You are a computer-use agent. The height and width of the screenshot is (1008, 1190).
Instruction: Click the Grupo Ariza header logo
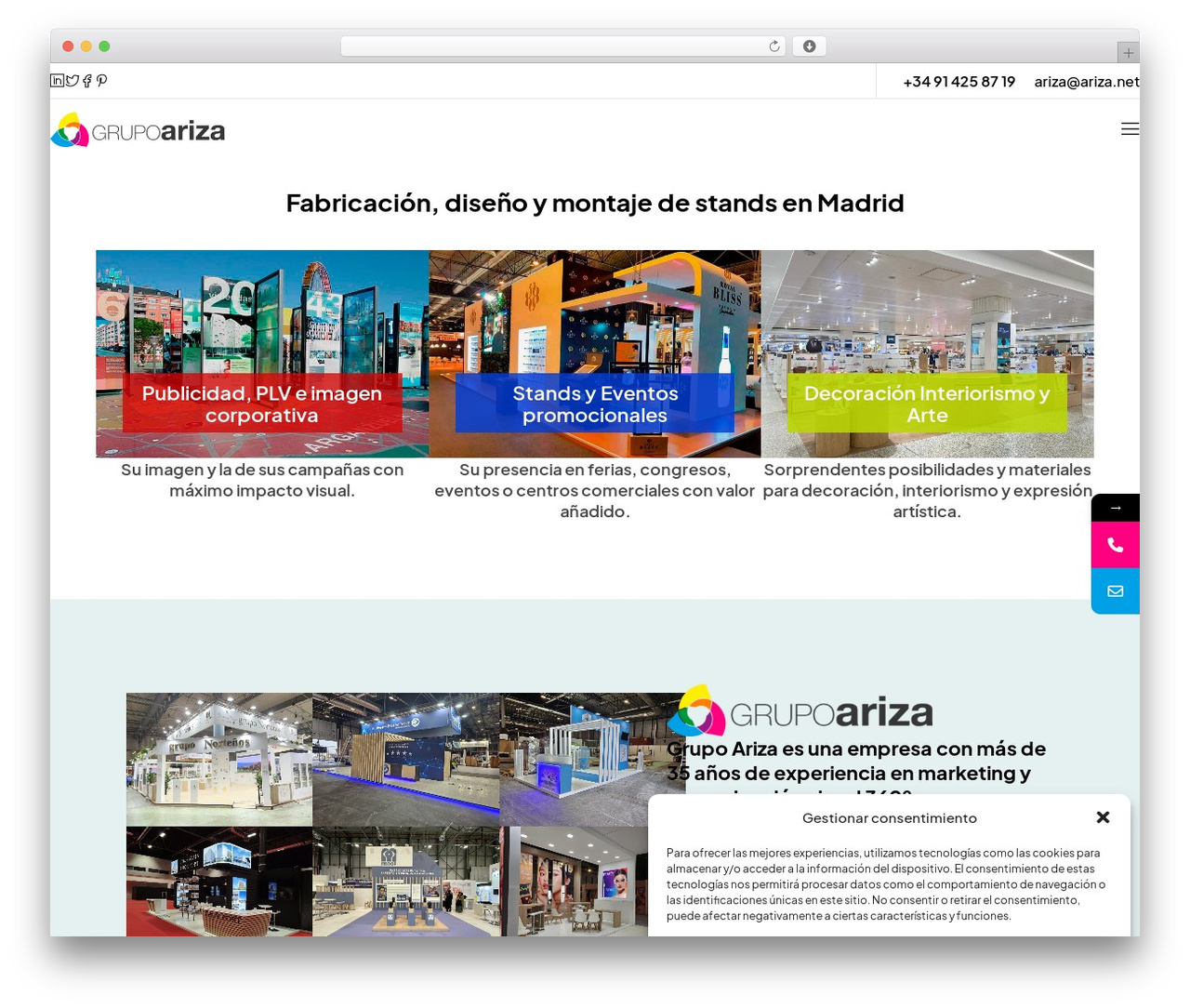pyautogui.click(x=138, y=130)
